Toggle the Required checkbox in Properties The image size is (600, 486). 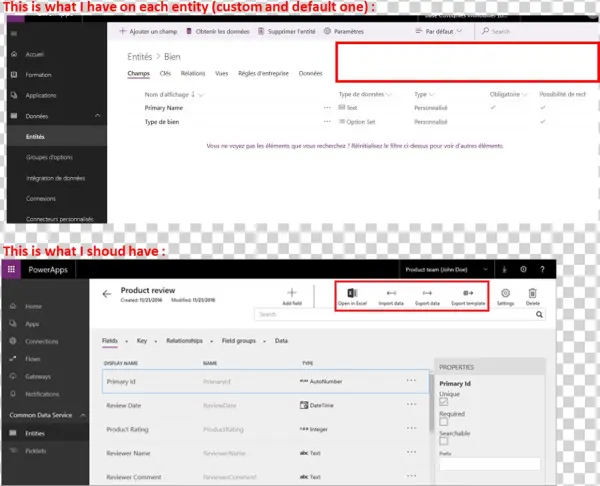(x=445, y=421)
